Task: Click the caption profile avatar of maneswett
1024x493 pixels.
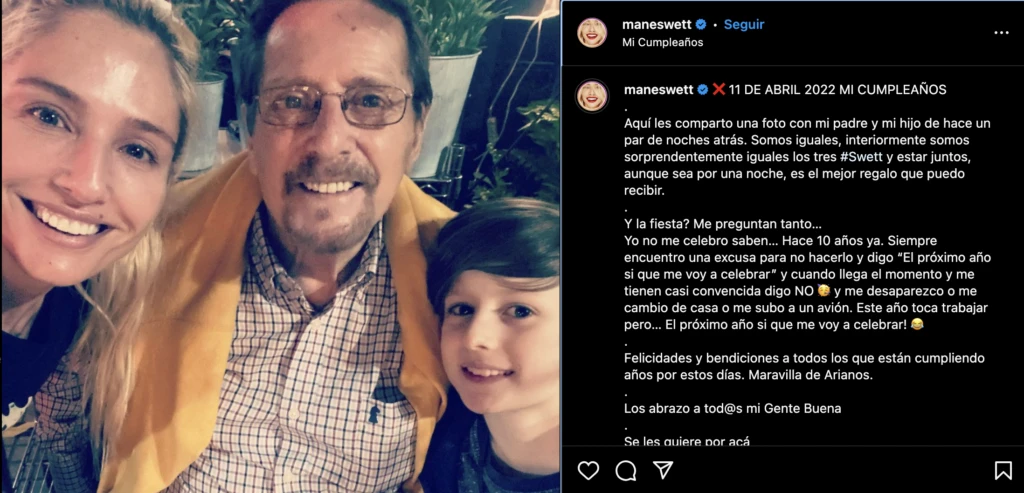Action: point(592,96)
